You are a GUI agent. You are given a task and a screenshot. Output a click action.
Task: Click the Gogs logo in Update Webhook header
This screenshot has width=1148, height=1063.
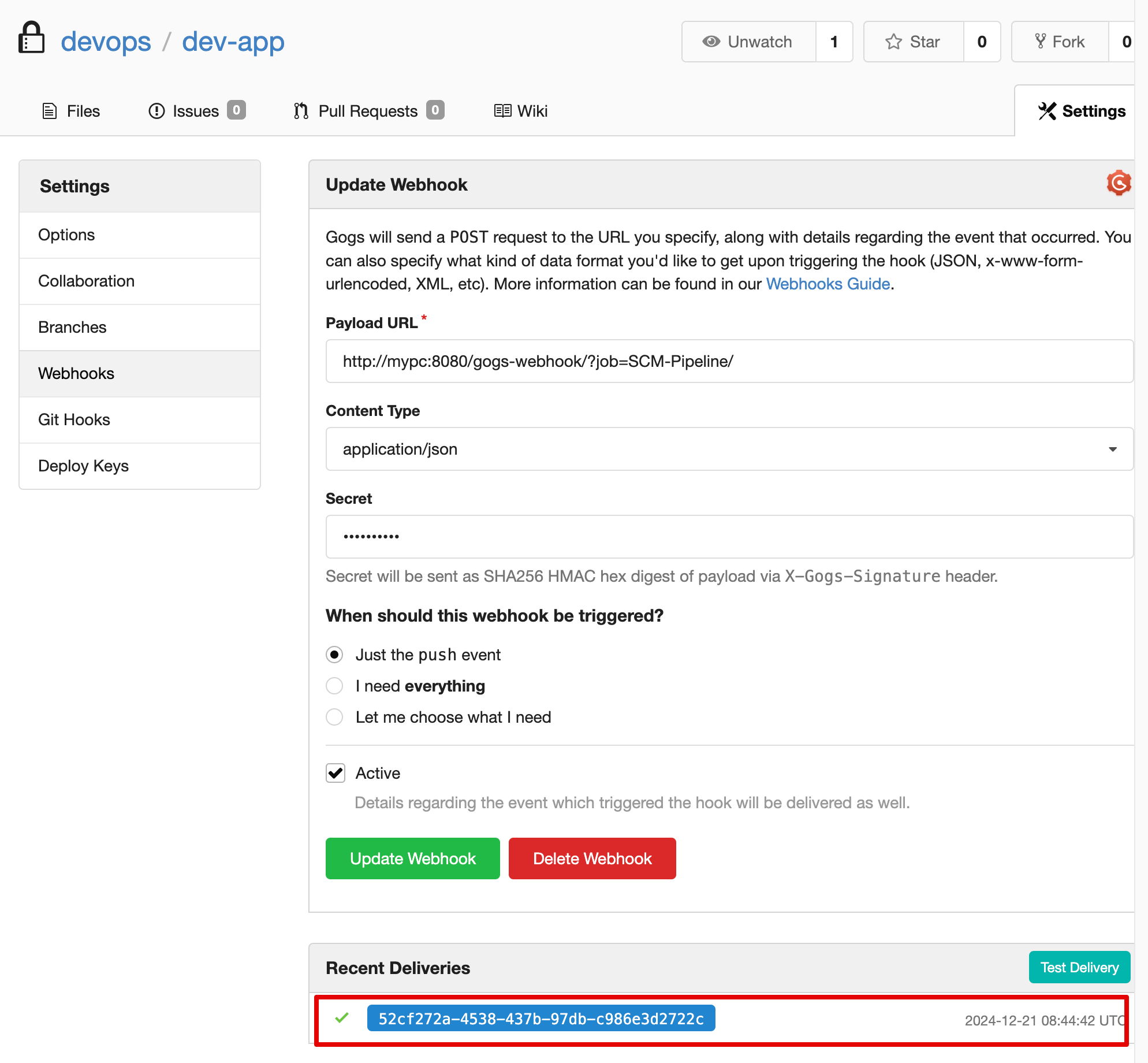coord(1119,184)
